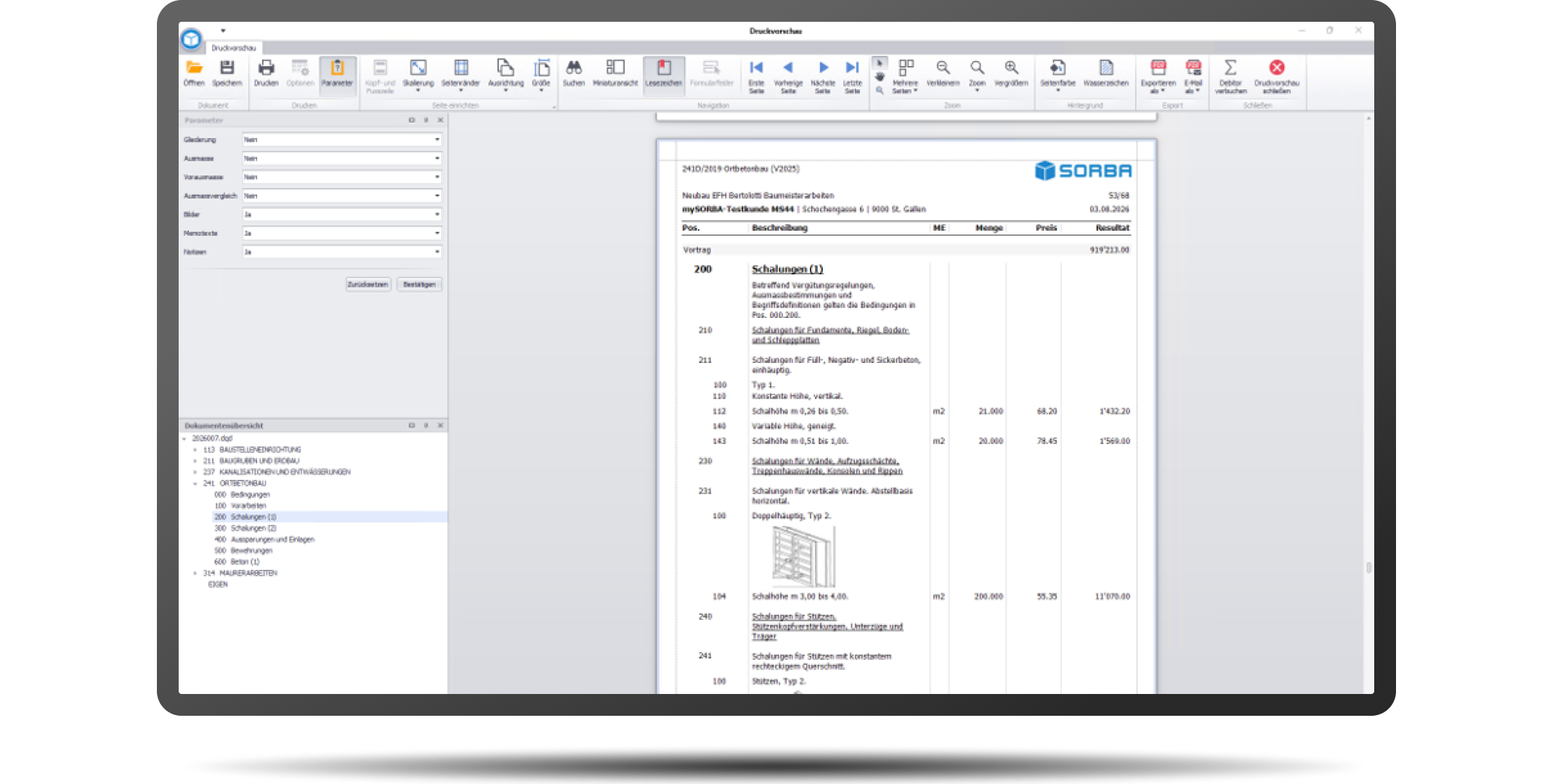Go to Vorherige Seite
This screenshot has width=1550, height=784.
(x=788, y=76)
